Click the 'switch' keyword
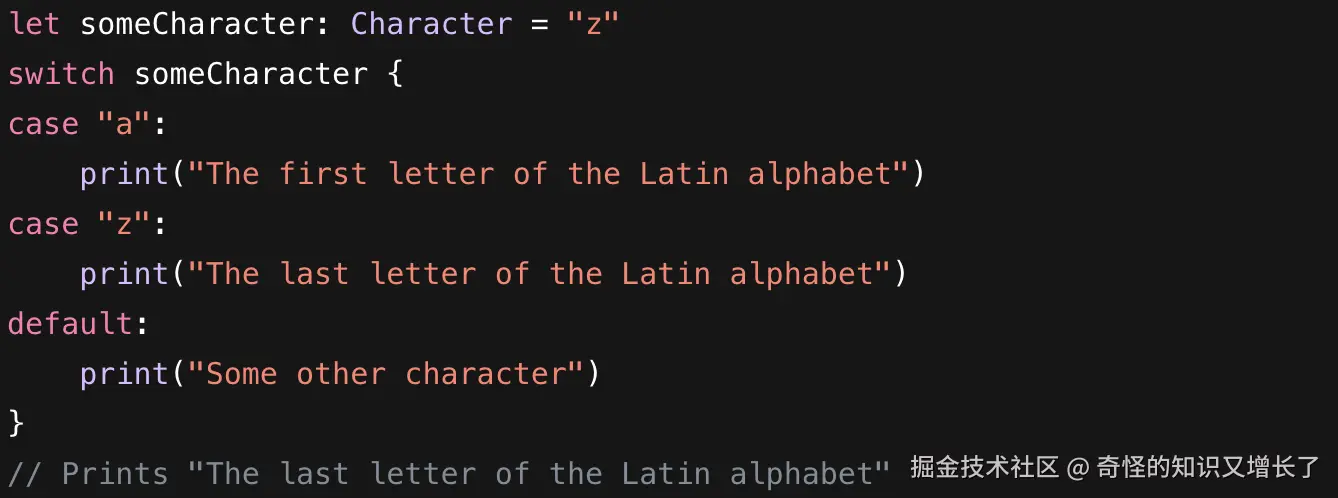 pos(62,74)
